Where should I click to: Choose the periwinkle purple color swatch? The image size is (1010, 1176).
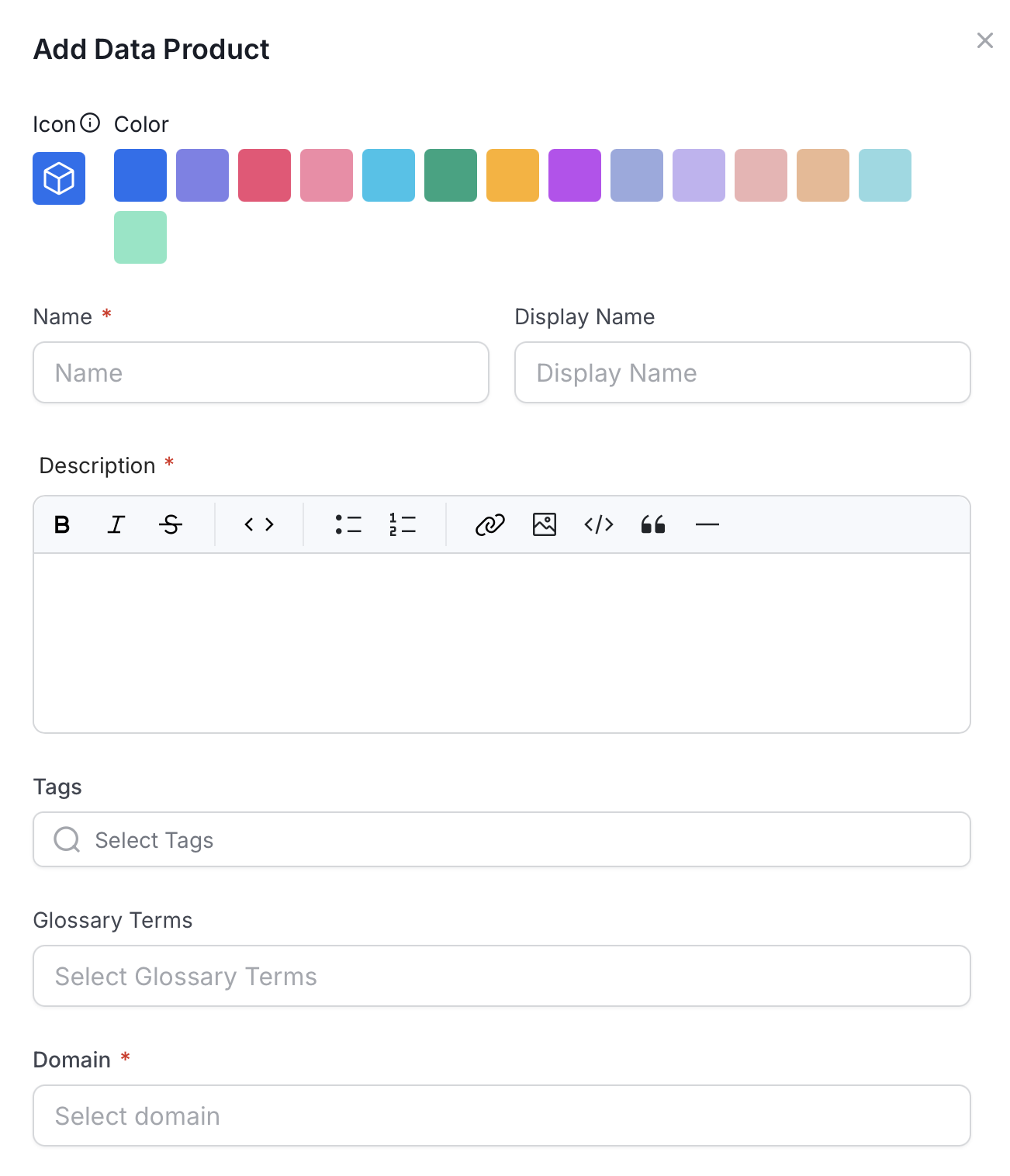(x=202, y=175)
